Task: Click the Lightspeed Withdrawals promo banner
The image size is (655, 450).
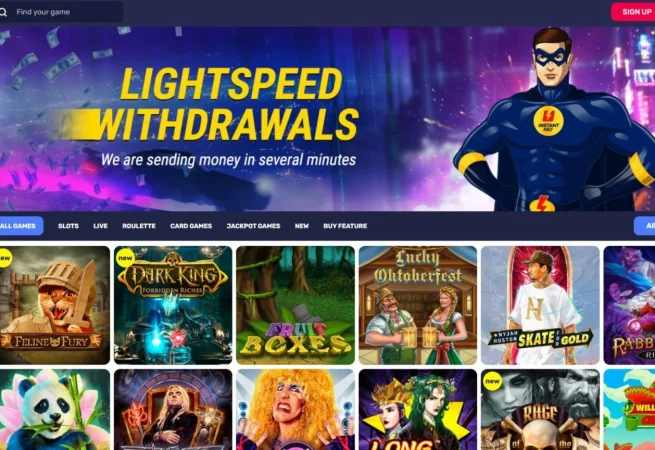Action: click(328, 119)
